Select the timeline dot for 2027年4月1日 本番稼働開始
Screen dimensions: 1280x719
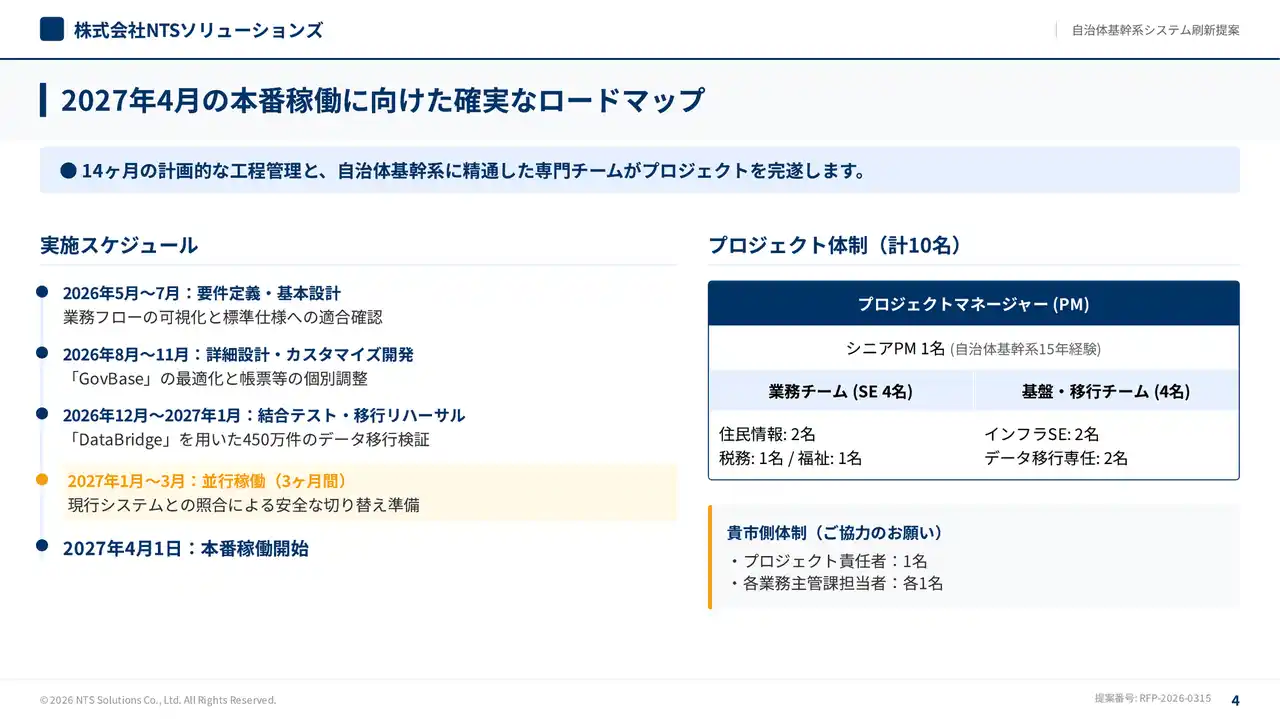[x=42, y=545]
